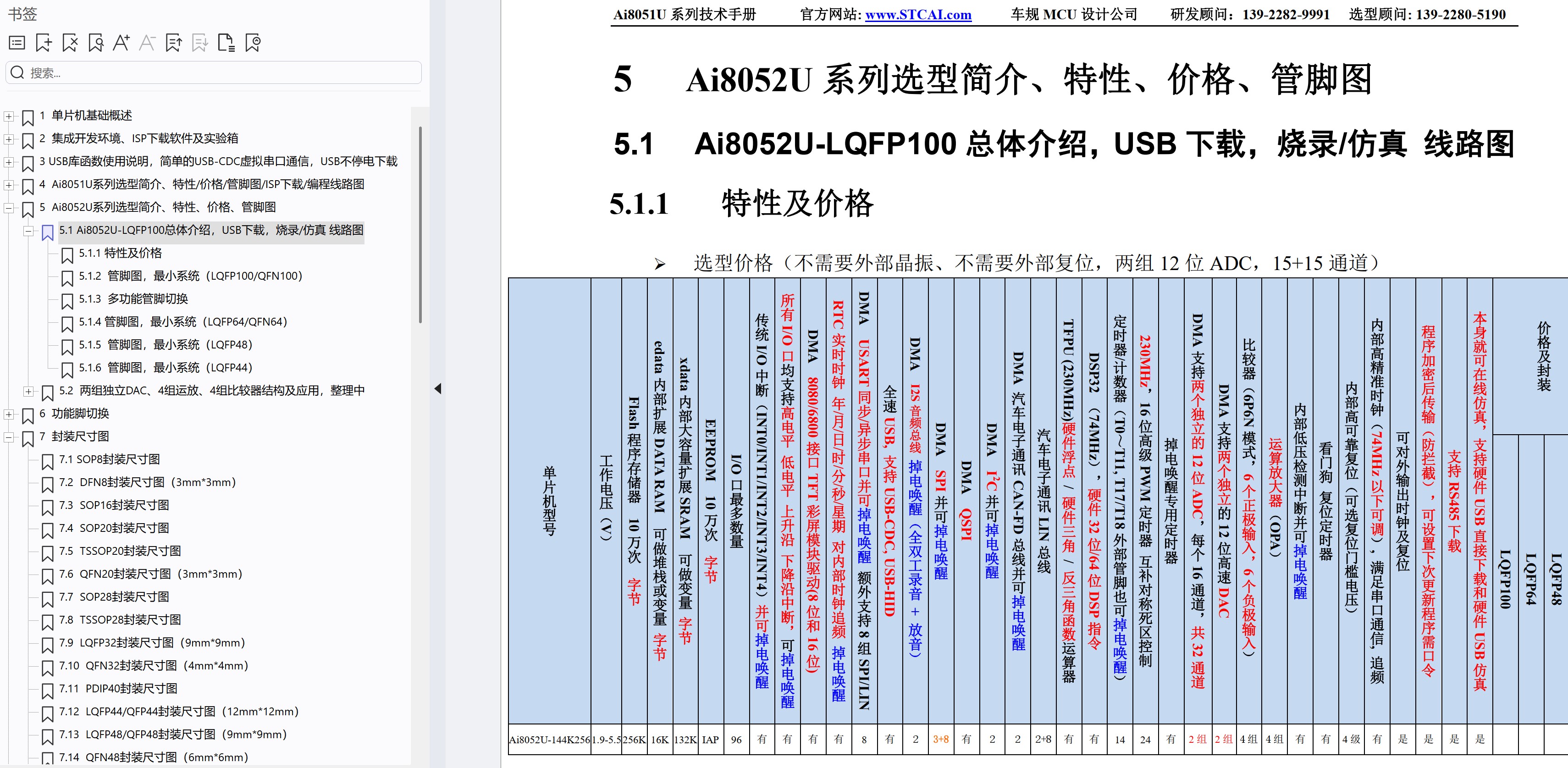The image size is (1568, 768).
Task: Open the www.STCAI.com link in the header
Action: (918, 15)
